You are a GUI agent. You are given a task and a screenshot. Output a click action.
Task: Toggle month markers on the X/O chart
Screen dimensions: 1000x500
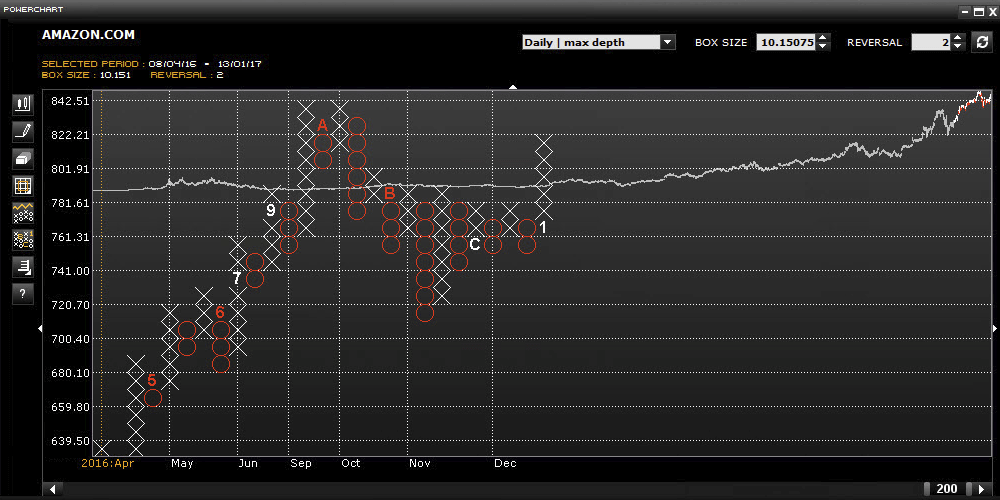(23, 240)
